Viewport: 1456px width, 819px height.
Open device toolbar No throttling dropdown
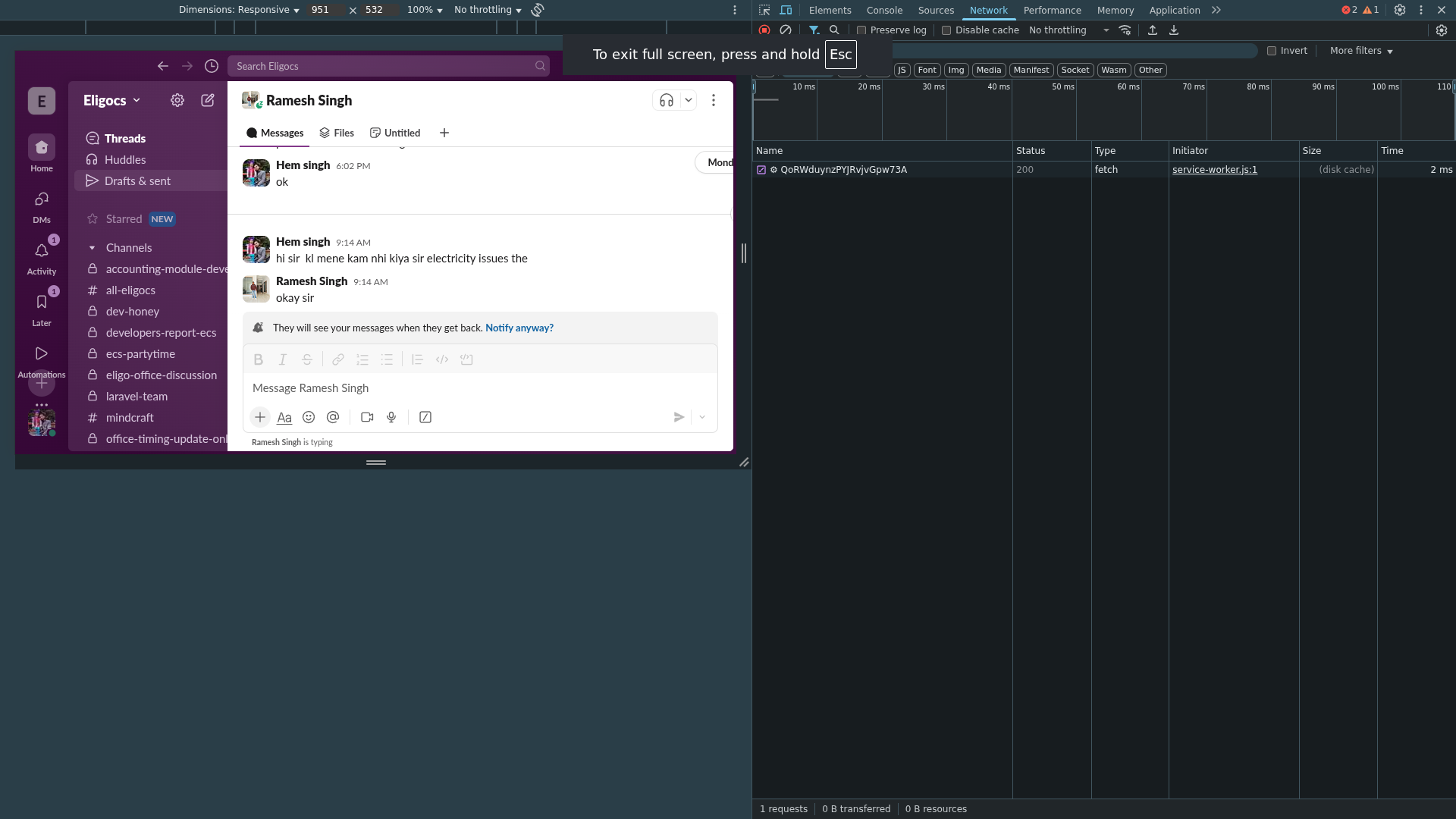pyautogui.click(x=488, y=10)
